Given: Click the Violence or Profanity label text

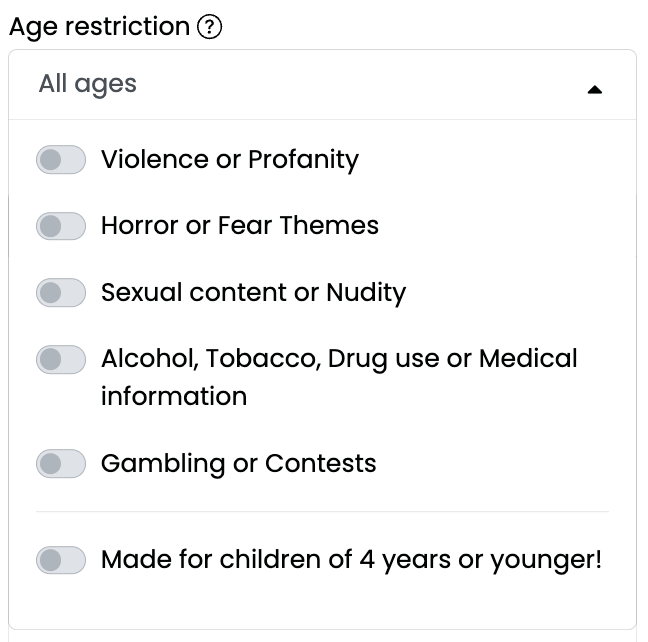Looking at the screenshot, I should [230, 160].
